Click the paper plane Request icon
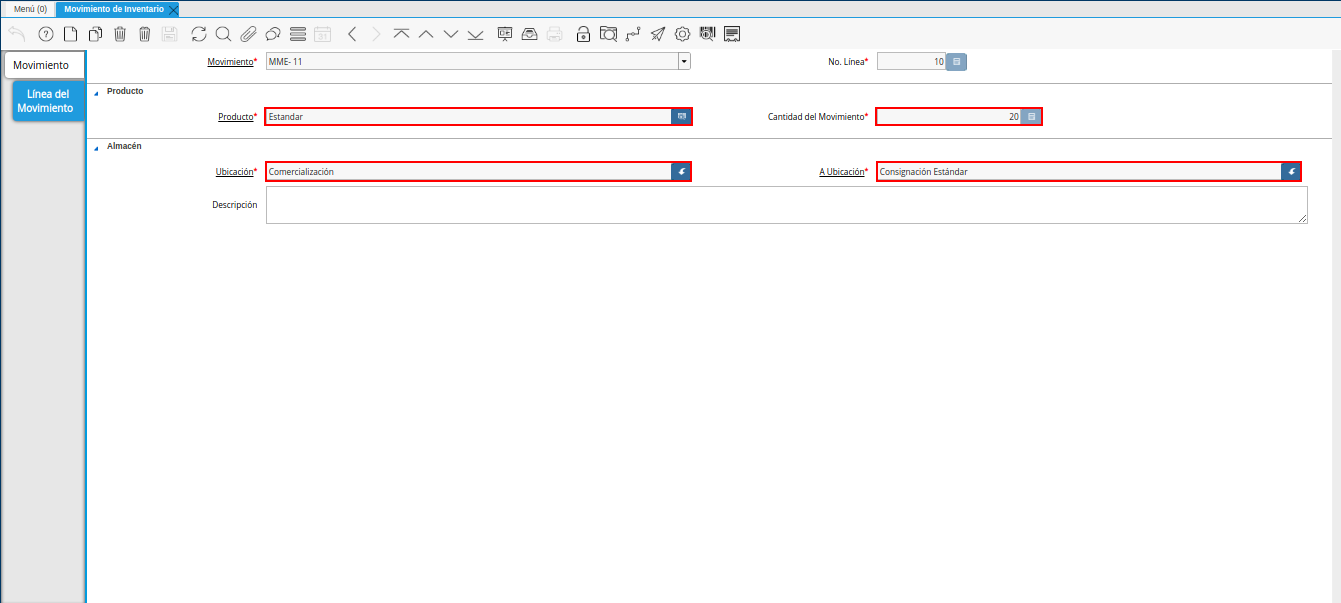 coord(657,34)
